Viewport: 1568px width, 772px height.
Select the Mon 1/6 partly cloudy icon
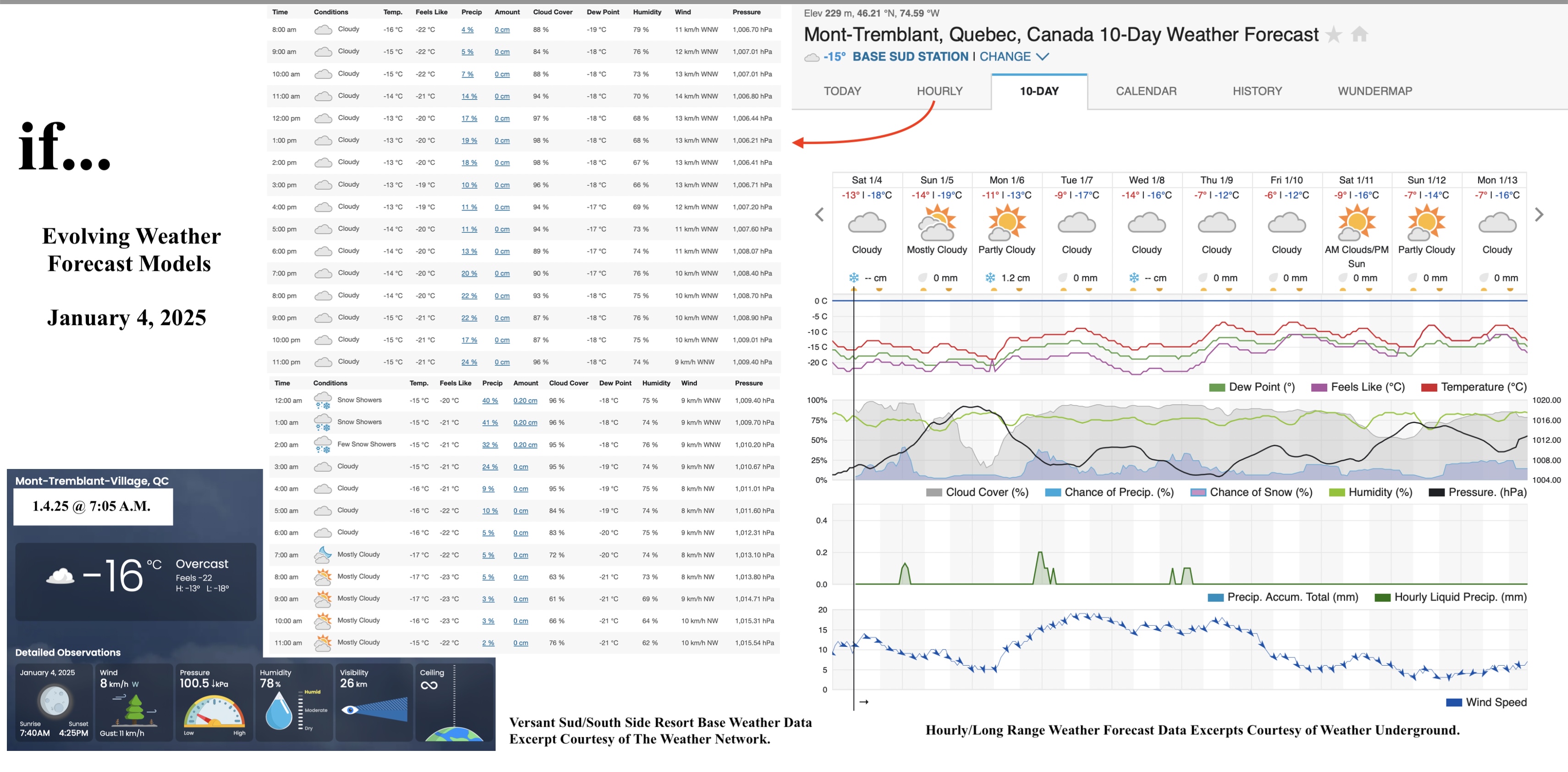1006,222
